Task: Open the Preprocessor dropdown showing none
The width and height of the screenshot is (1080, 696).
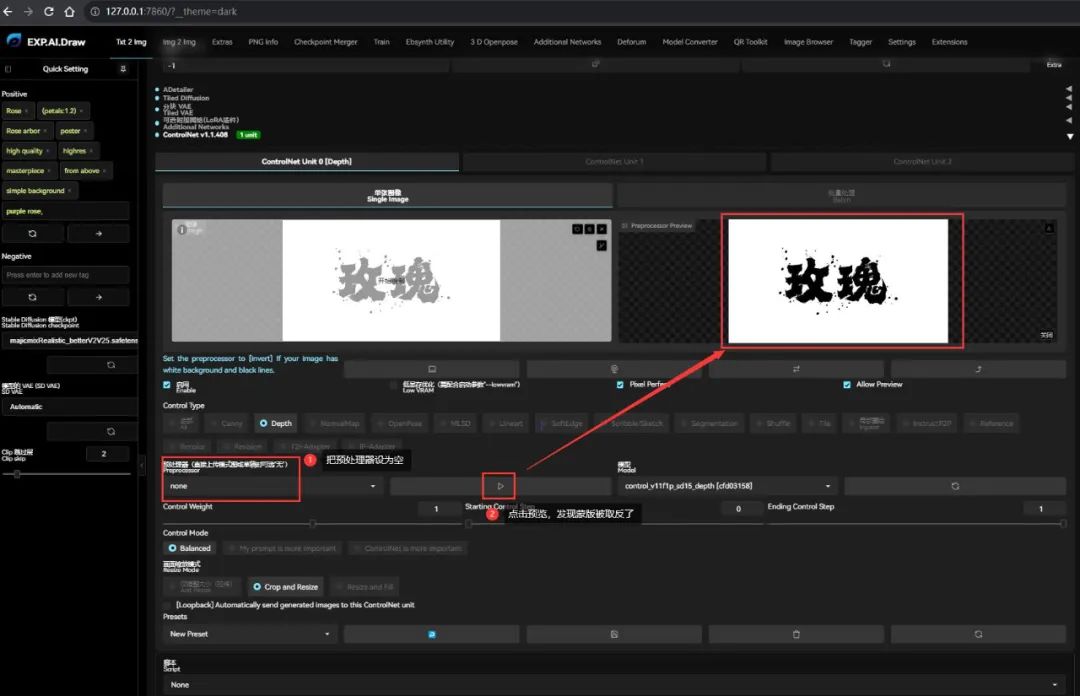Action: pyautogui.click(x=273, y=486)
